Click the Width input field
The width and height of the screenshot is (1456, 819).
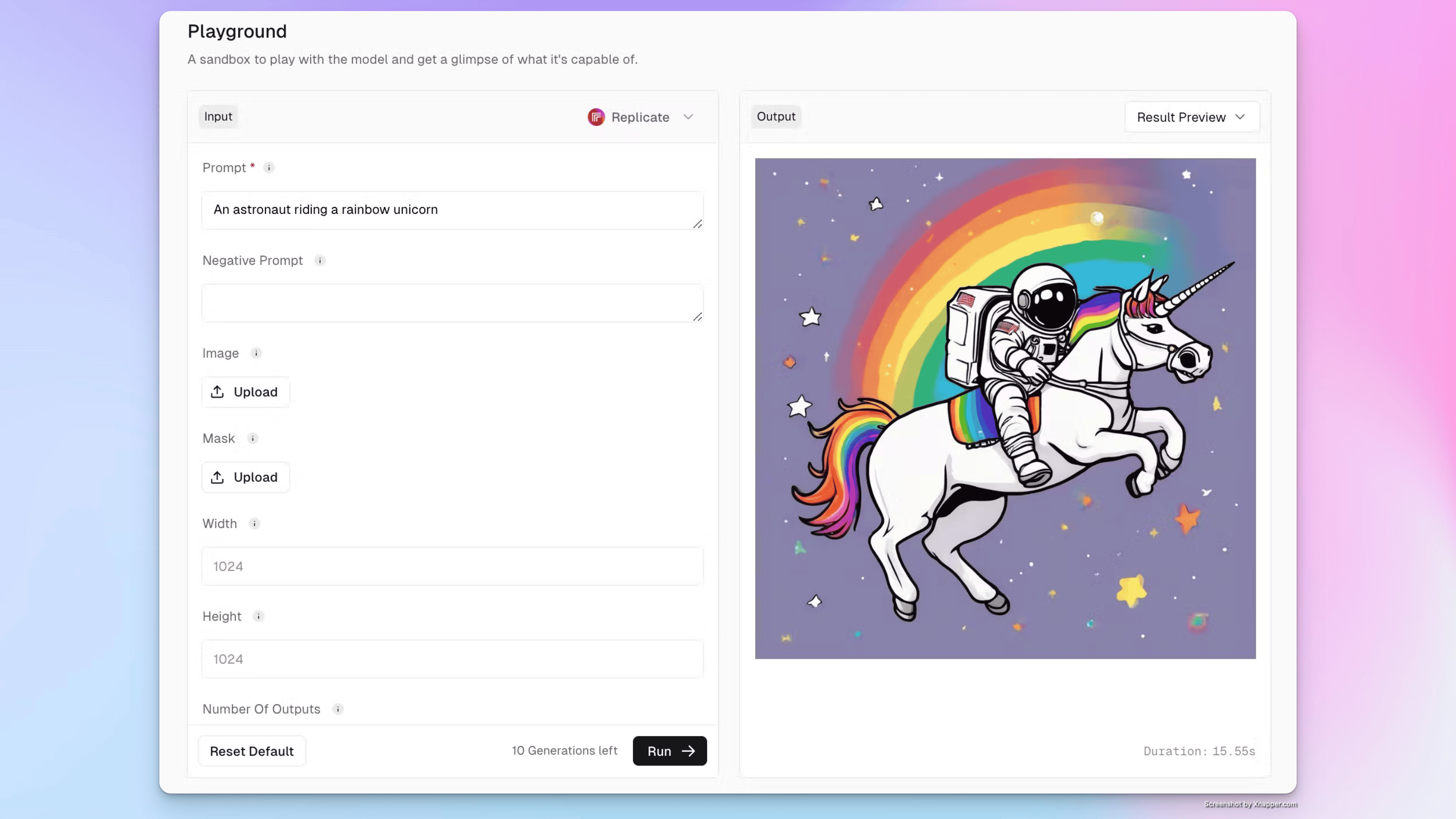[452, 566]
